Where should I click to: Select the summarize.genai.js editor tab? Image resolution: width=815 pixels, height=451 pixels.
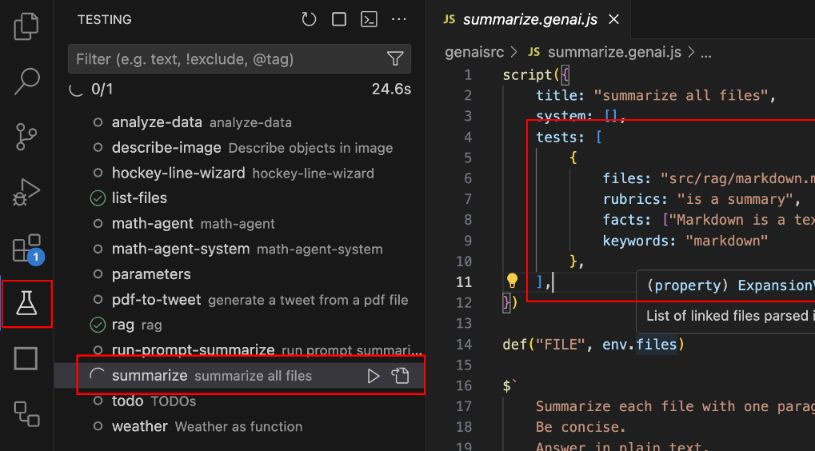[530, 20]
